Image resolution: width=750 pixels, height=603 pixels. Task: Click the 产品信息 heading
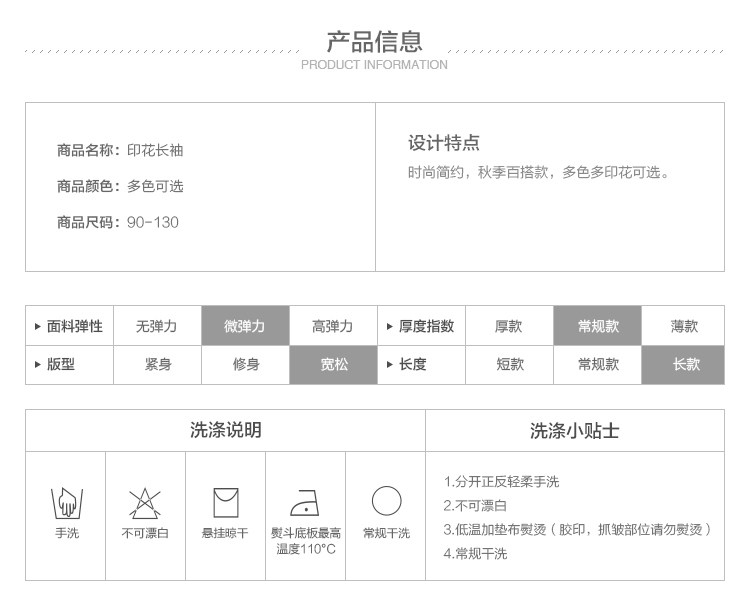tap(375, 42)
